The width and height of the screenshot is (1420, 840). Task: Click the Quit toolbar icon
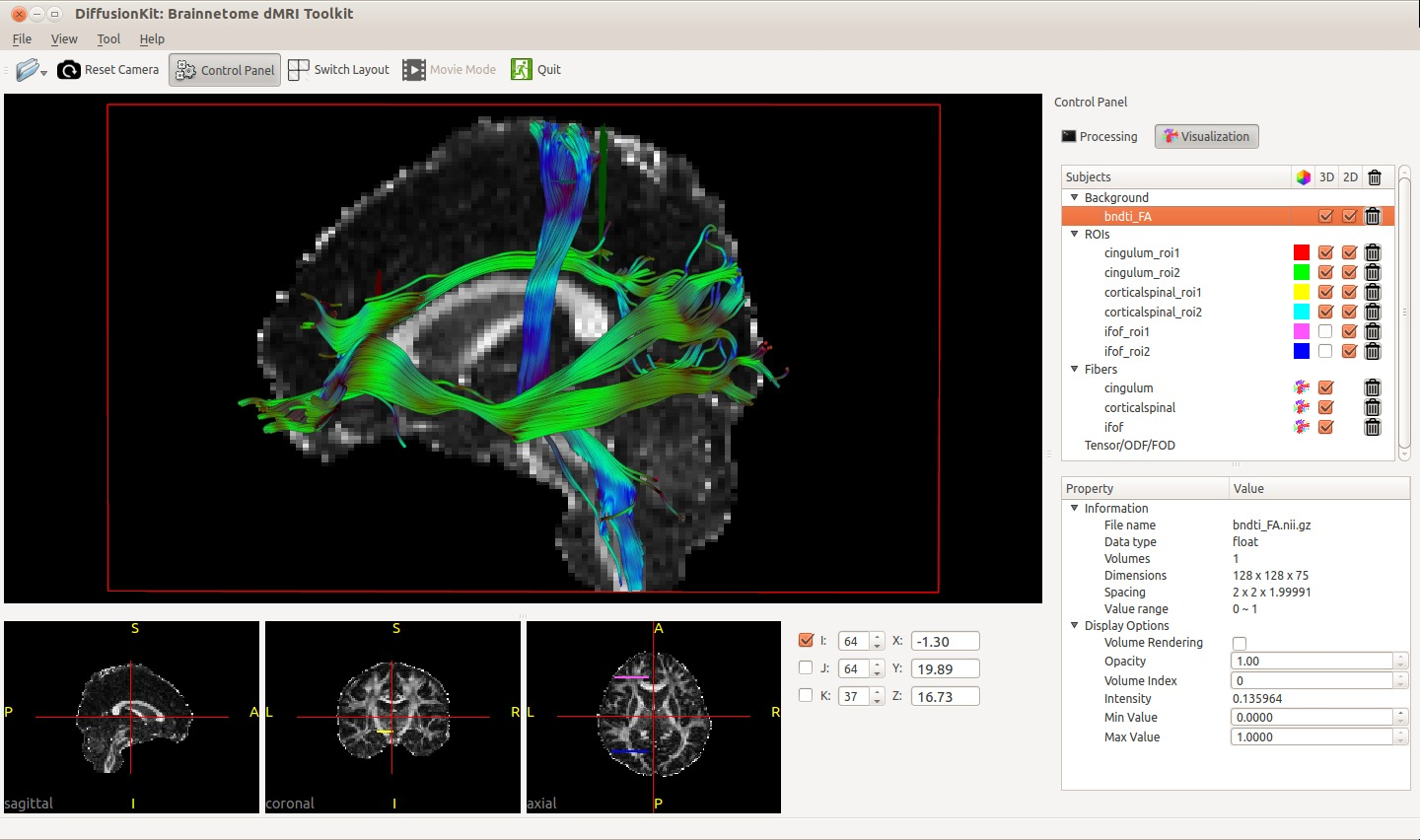[x=521, y=70]
